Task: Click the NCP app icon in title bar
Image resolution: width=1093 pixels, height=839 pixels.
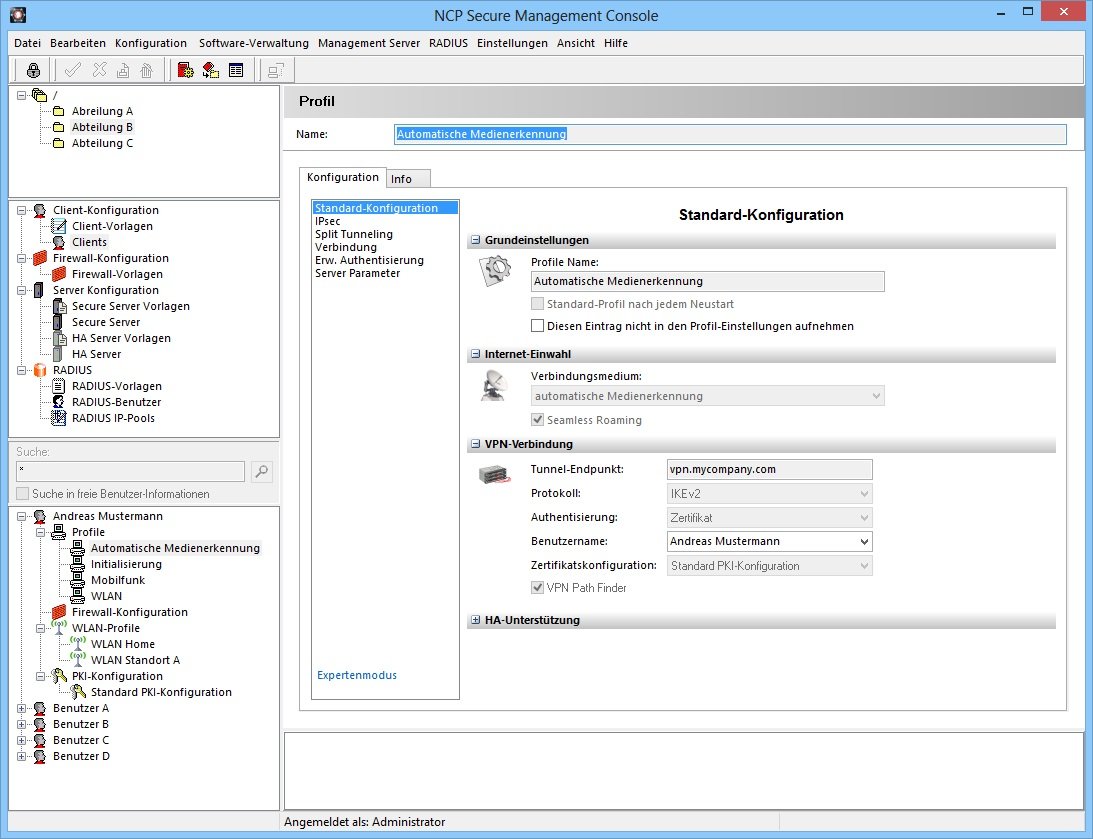Action: point(18,14)
